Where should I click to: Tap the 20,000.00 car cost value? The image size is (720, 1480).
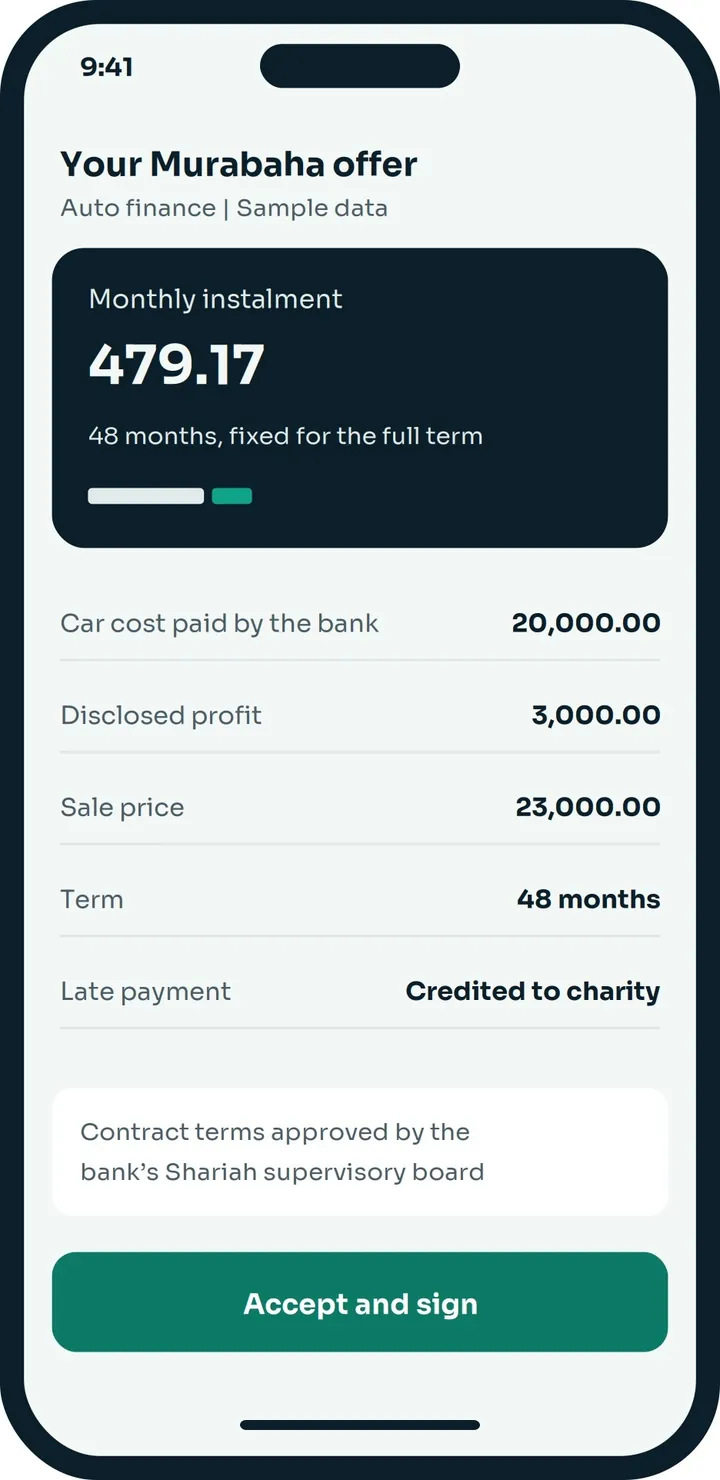(586, 623)
